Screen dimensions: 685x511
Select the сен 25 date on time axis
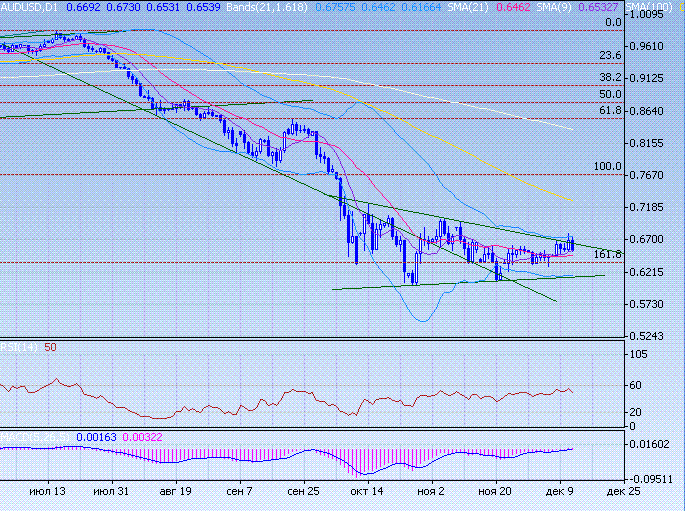click(x=301, y=493)
